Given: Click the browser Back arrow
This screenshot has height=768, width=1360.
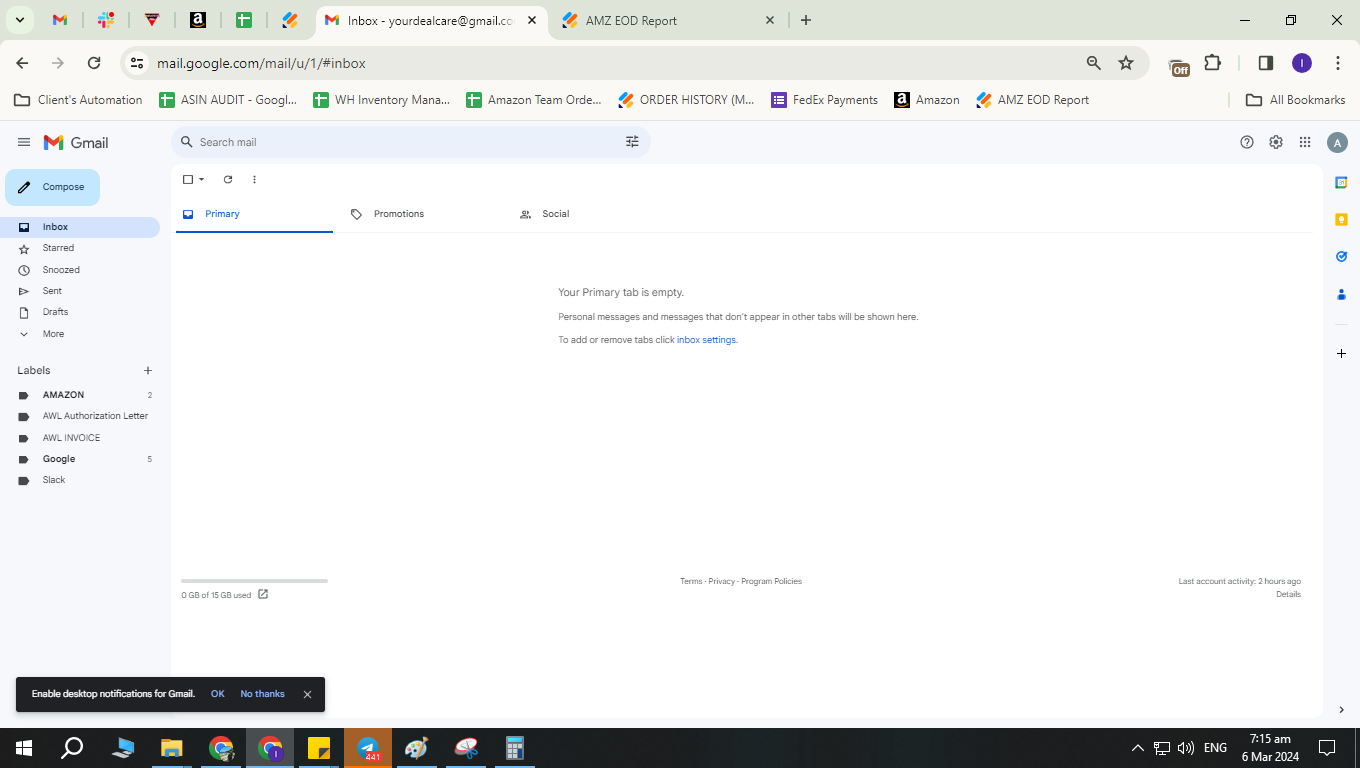Looking at the screenshot, I should tap(22, 63).
